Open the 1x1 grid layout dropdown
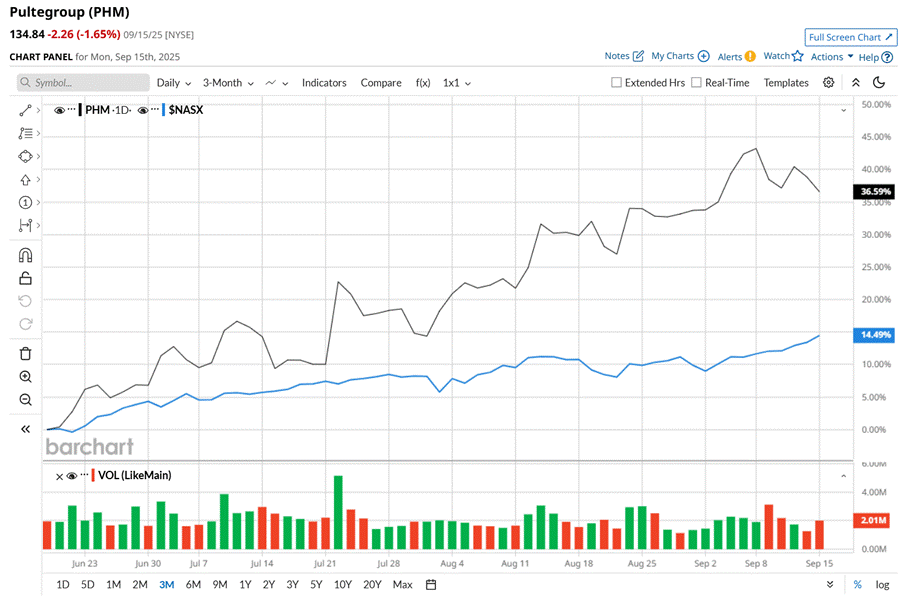Image resolution: width=903 pixels, height=599 pixels. point(457,83)
